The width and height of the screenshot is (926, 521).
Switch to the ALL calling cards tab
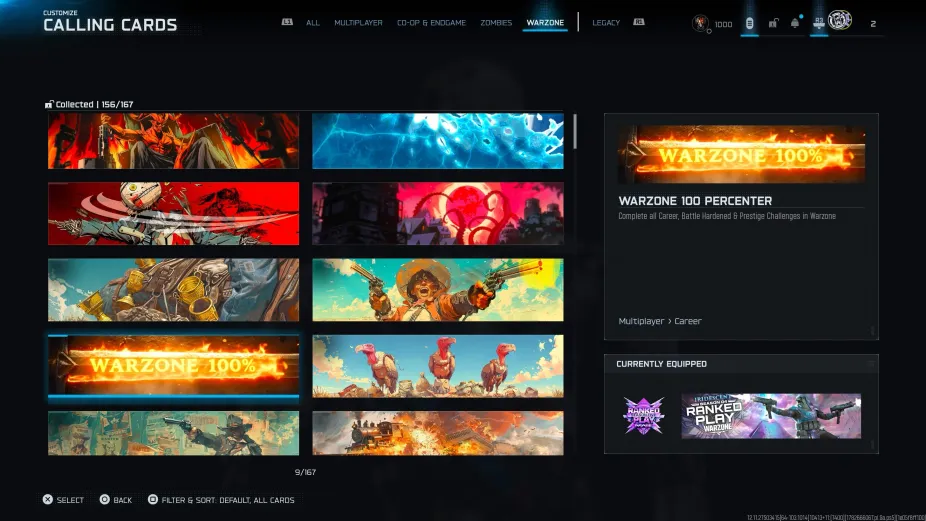point(312,23)
